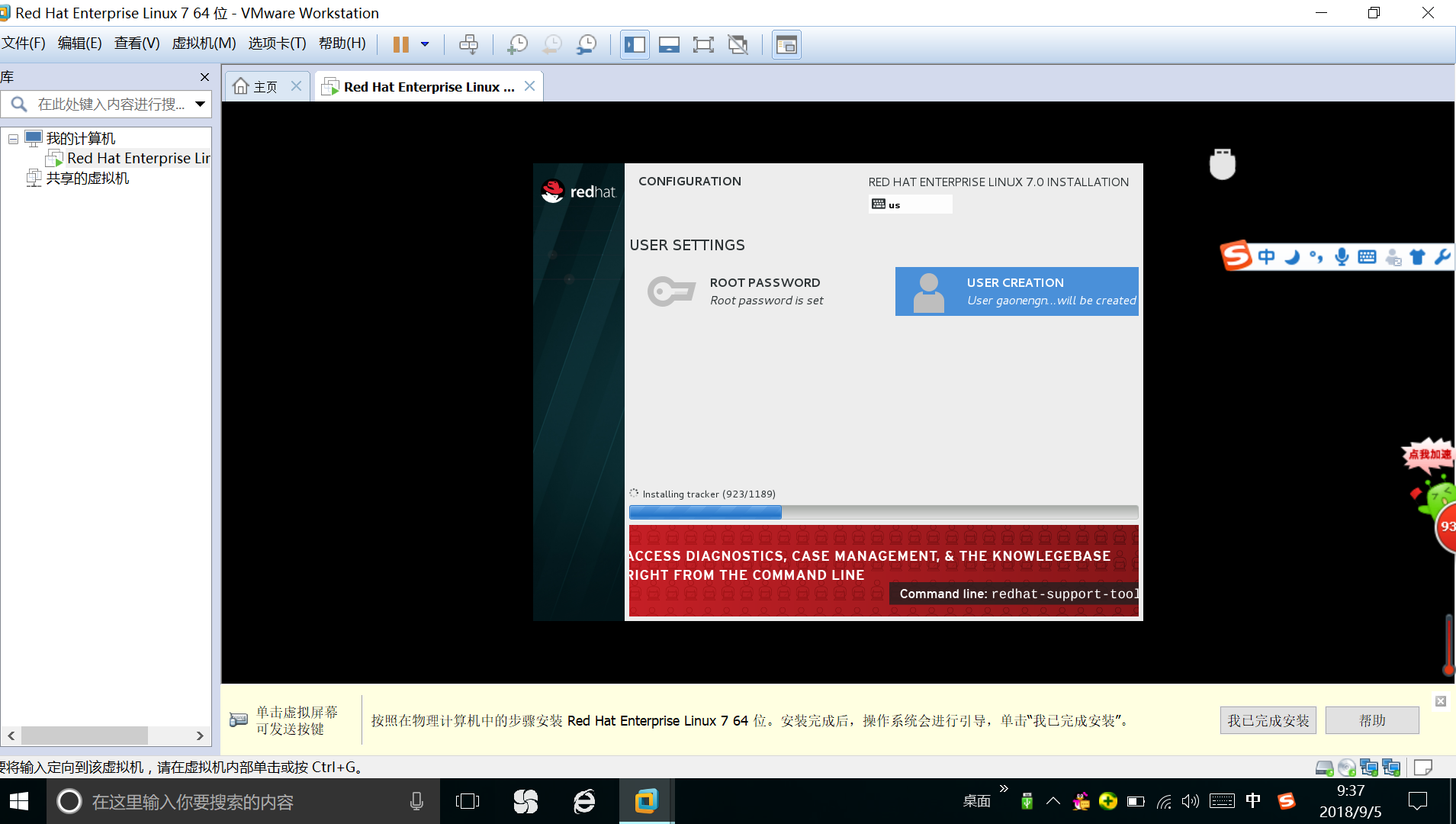Click the Cortana search box
This screenshot has height=824, width=1456.
(243, 801)
